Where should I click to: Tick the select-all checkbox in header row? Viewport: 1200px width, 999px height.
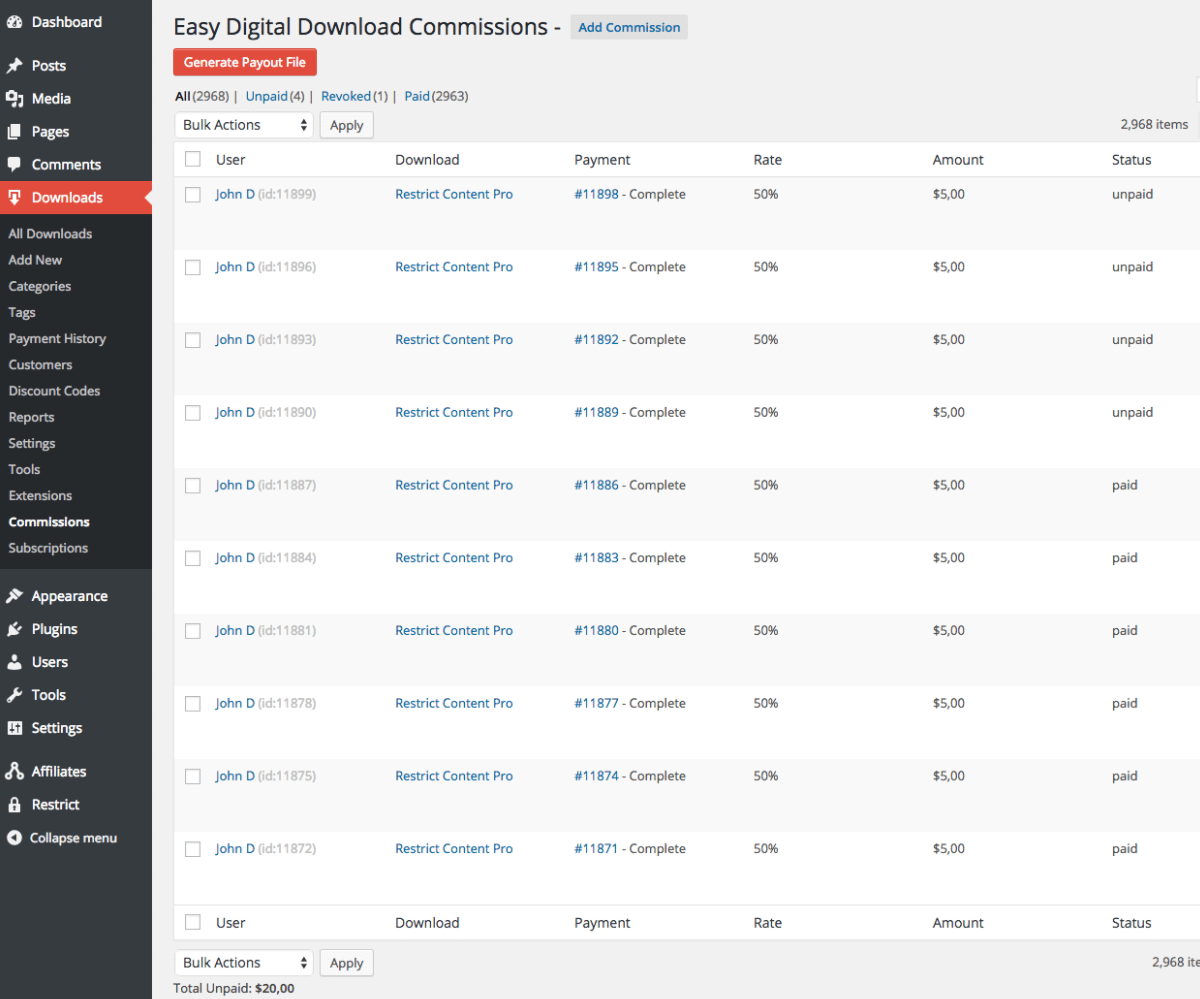(193, 159)
